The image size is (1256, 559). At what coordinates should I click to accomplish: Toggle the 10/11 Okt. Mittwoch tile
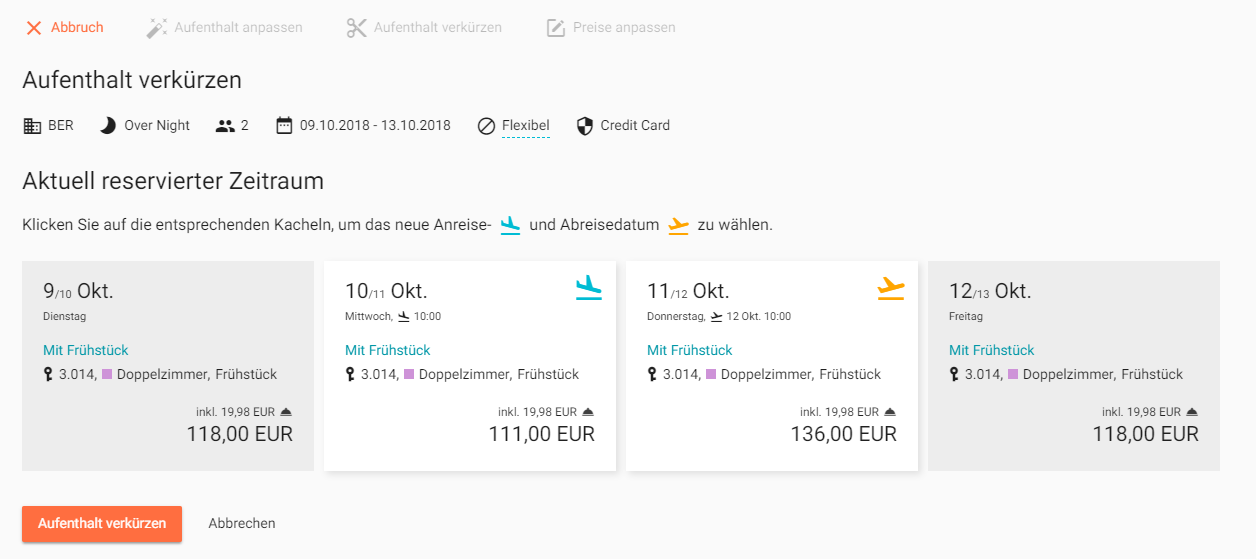[x=470, y=366]
